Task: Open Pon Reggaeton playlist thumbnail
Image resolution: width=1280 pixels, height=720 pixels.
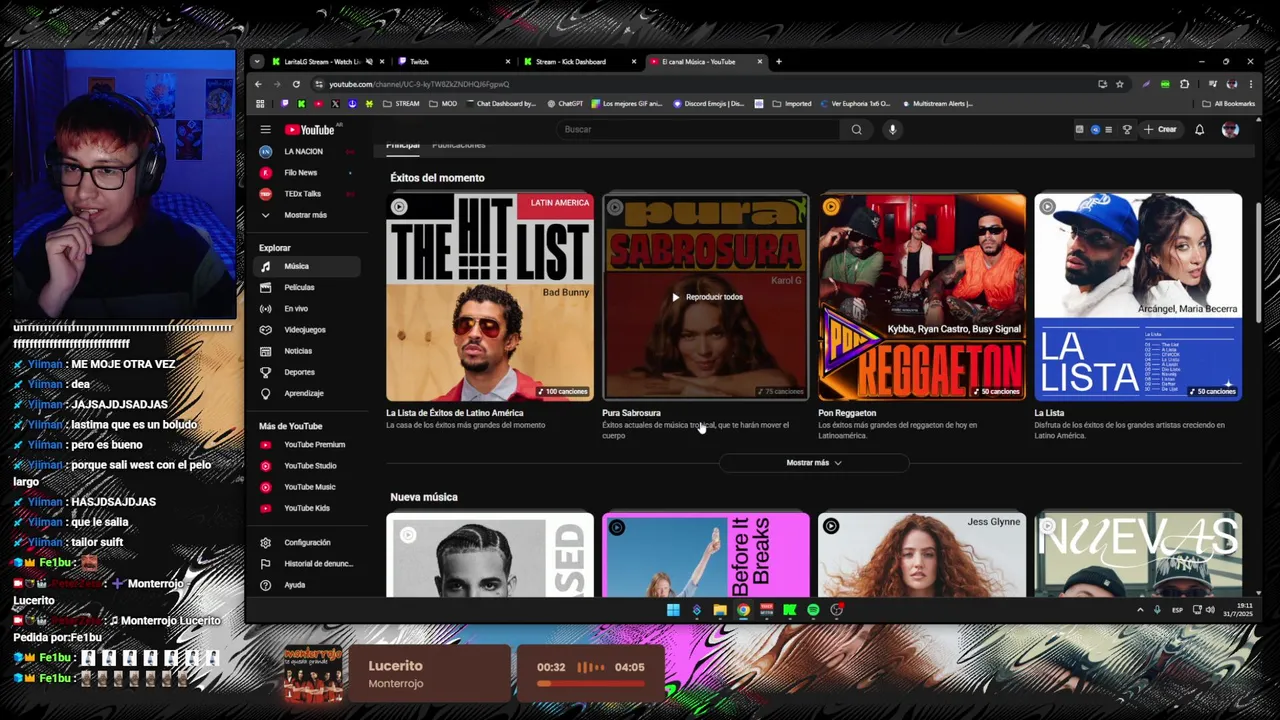Action: (922, 297)
